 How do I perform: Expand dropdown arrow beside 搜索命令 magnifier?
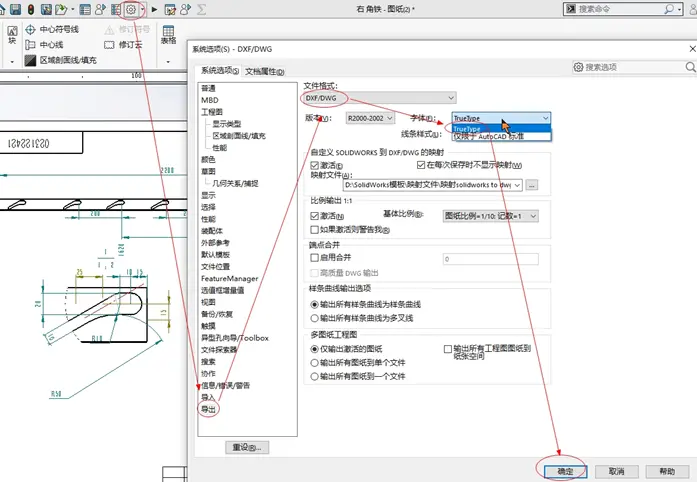(x=680, y=9)
